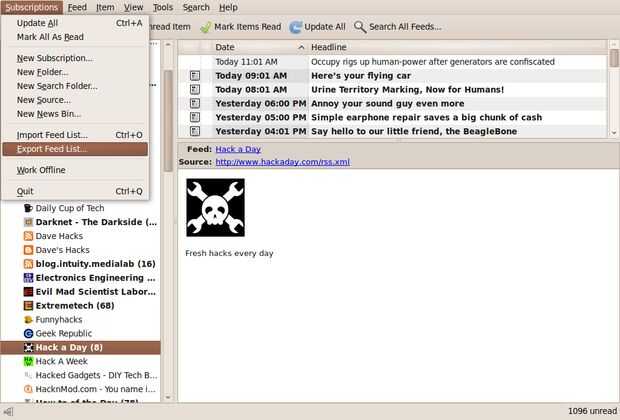
Task: Click the Geek Republic feed icon
Action: coord(28,333)
